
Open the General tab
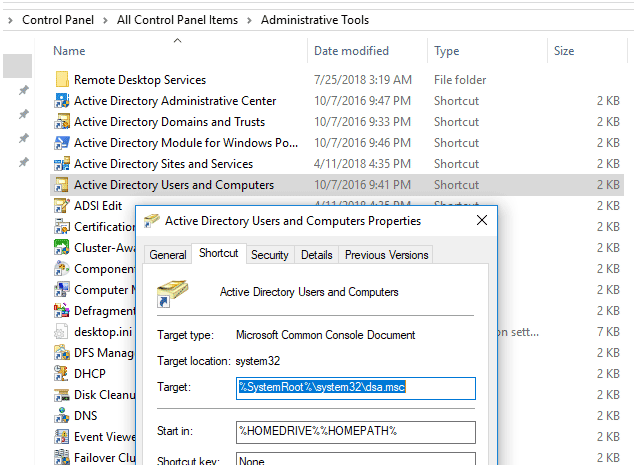168,255
